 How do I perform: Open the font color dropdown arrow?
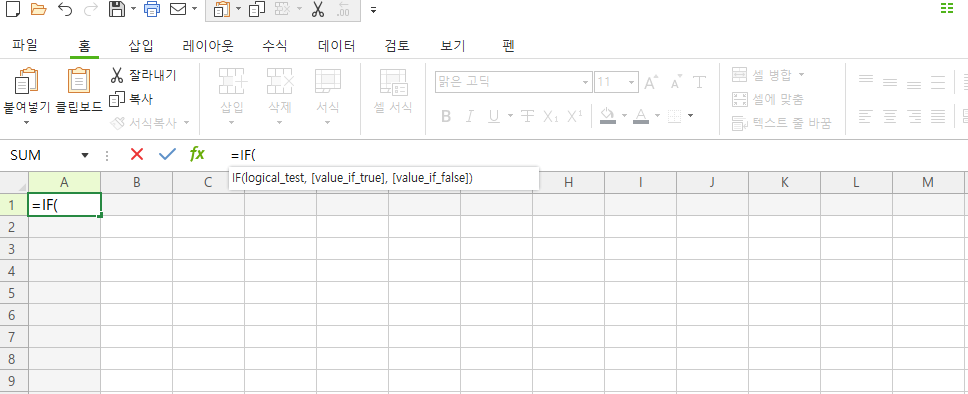tap(657, 115)
